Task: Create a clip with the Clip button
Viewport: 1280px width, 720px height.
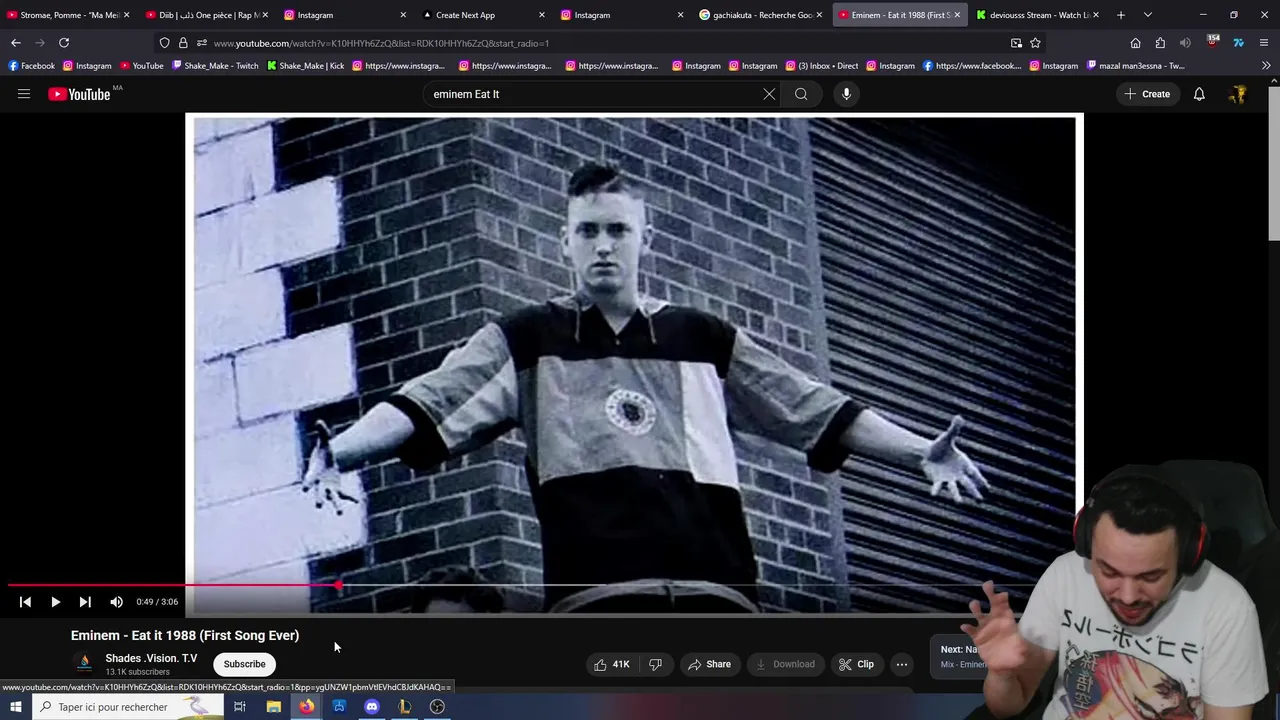Action: point(856,664)
